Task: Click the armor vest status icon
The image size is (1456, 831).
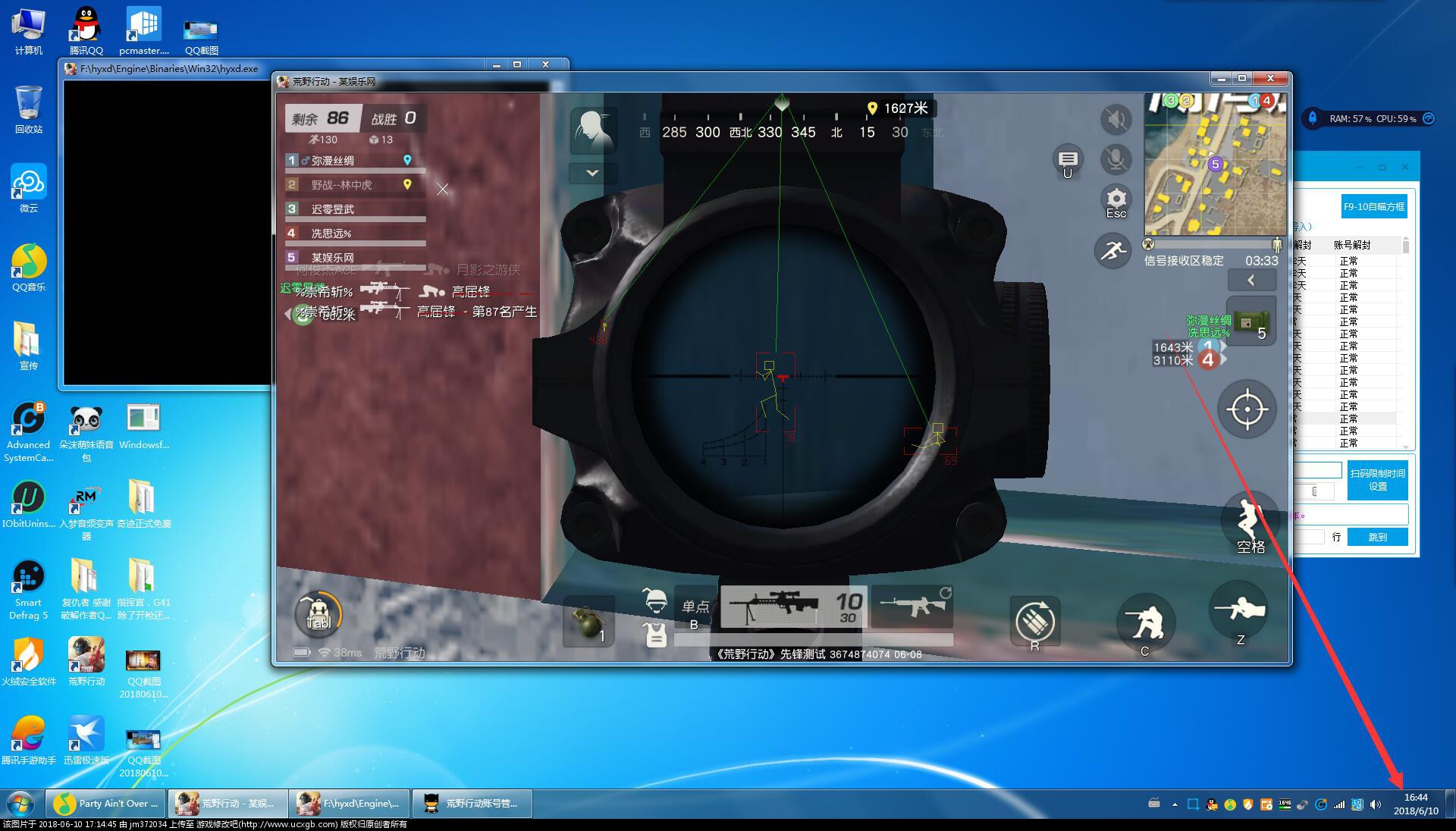Action: tap(655, 634)
